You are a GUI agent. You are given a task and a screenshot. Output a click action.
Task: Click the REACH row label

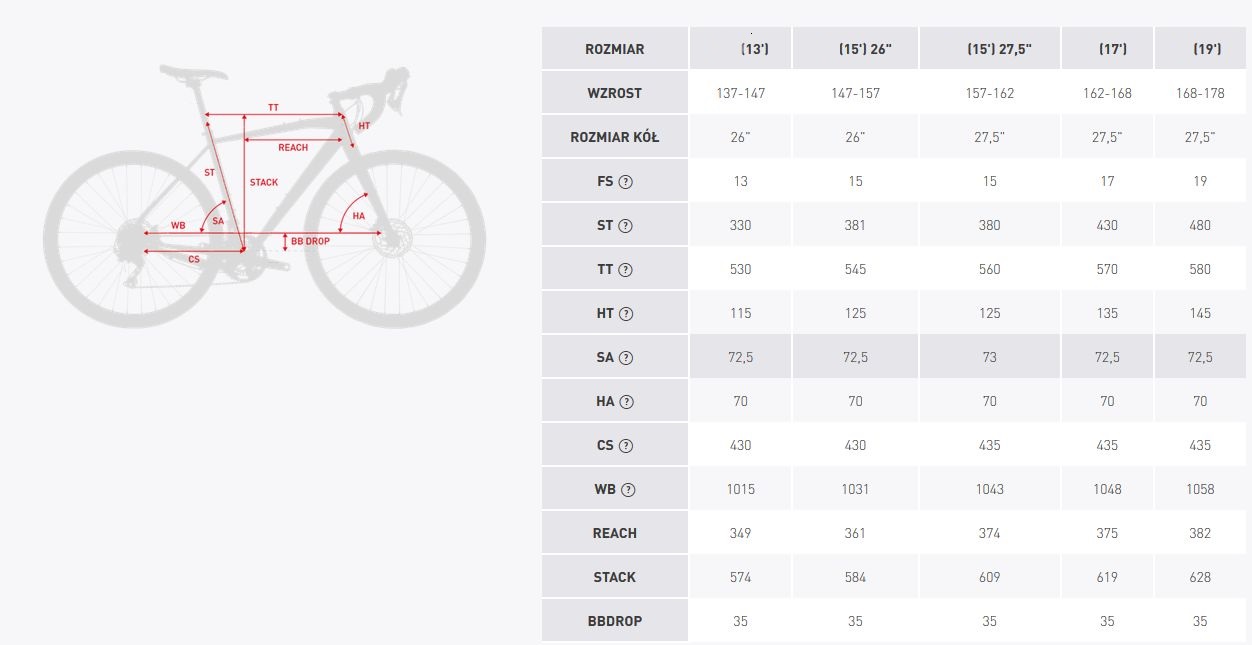pyautogui.click(x=615, y=534)
